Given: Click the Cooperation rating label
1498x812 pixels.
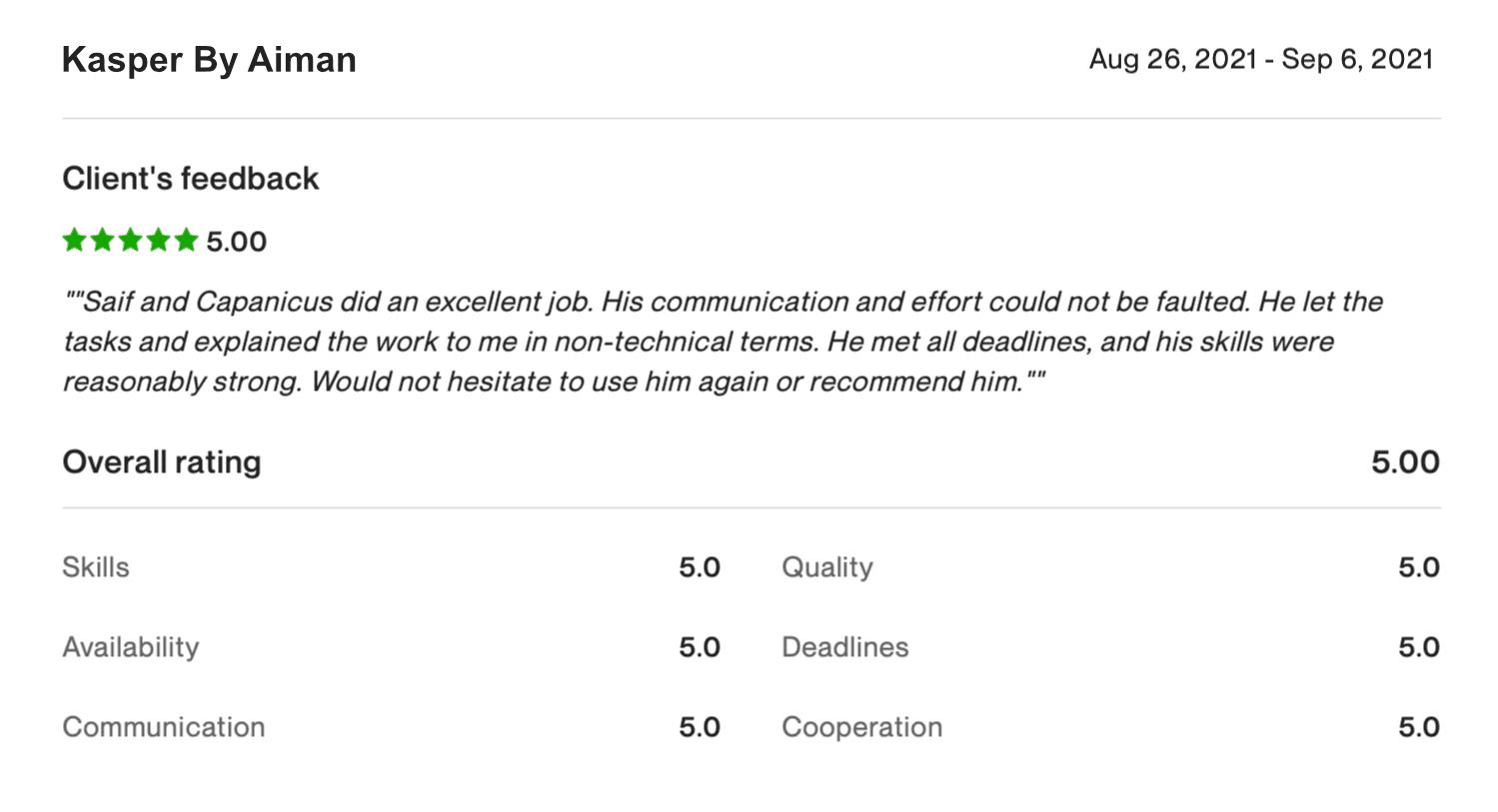Looking at the screenshot, I should [x=862, y=727].
